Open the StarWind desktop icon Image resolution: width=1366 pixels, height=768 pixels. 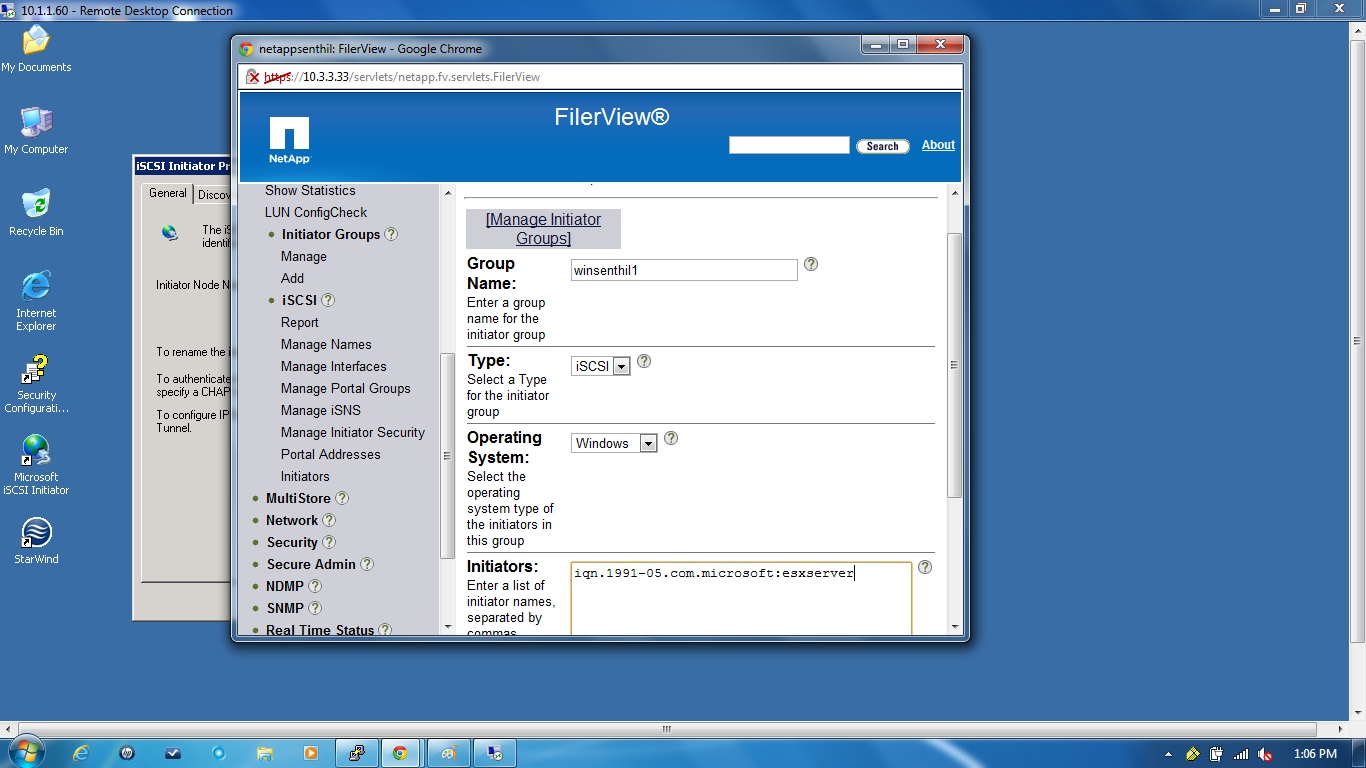pos(36,541)
